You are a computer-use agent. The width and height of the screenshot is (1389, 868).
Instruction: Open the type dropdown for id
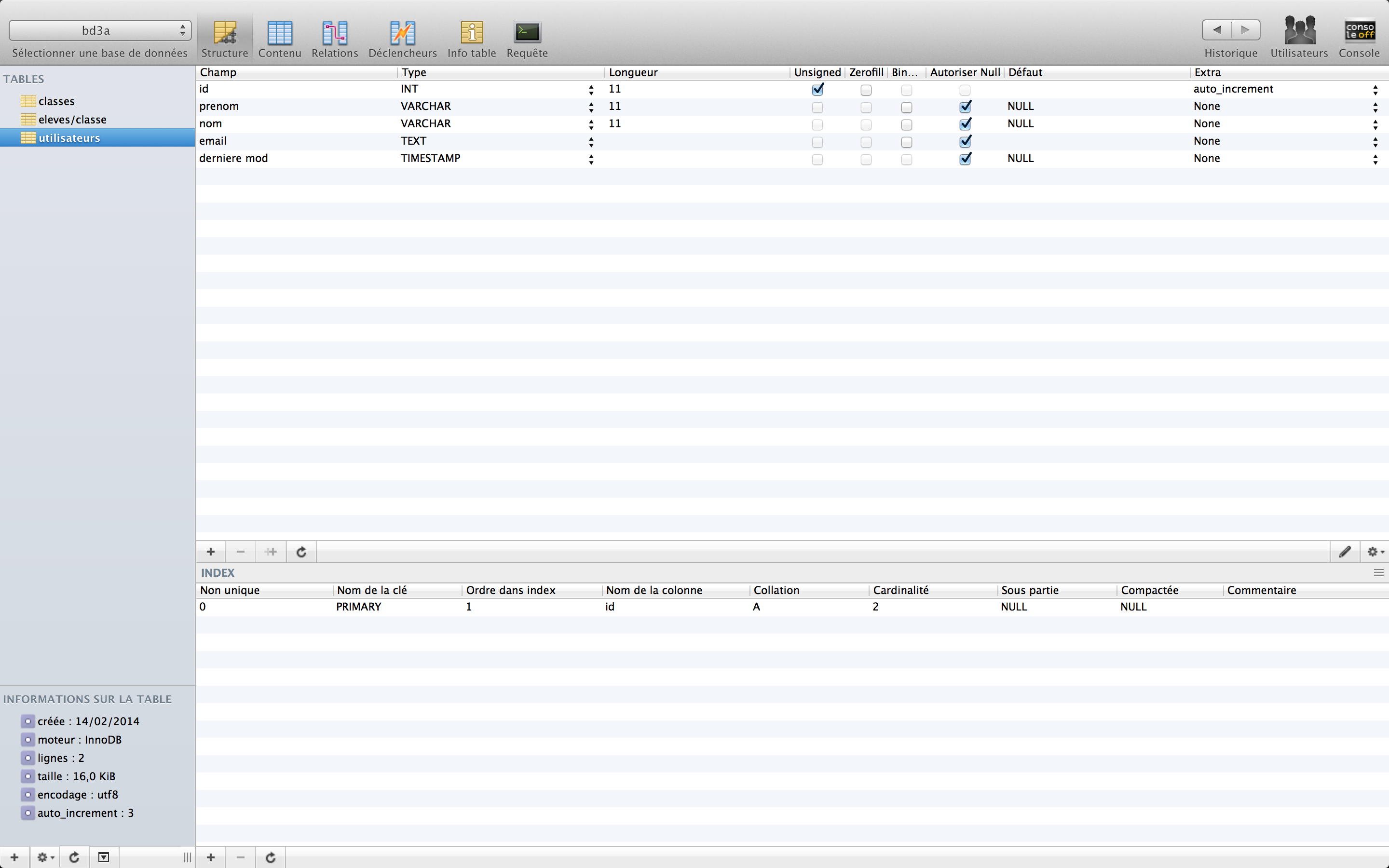point(591,90)
